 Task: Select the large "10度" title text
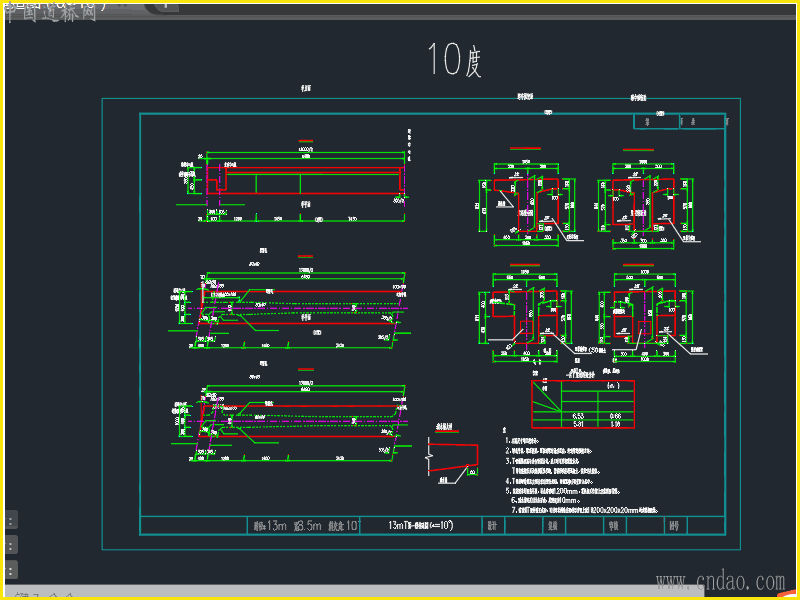[455, 61]
